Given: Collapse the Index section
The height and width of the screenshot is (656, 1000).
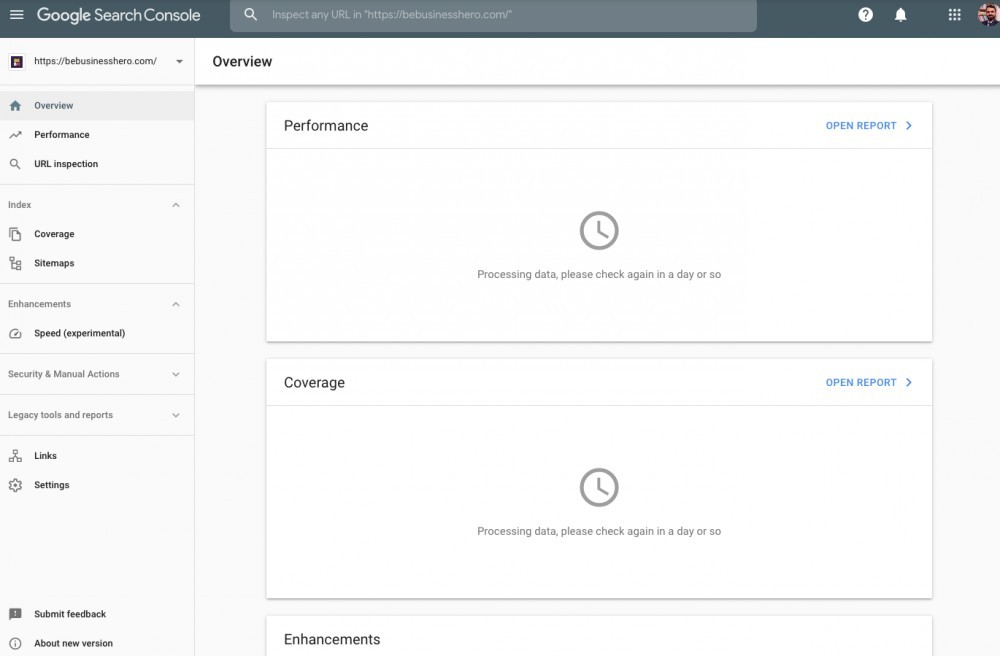Looking at the screenshot, I should [x=176, y=205].
